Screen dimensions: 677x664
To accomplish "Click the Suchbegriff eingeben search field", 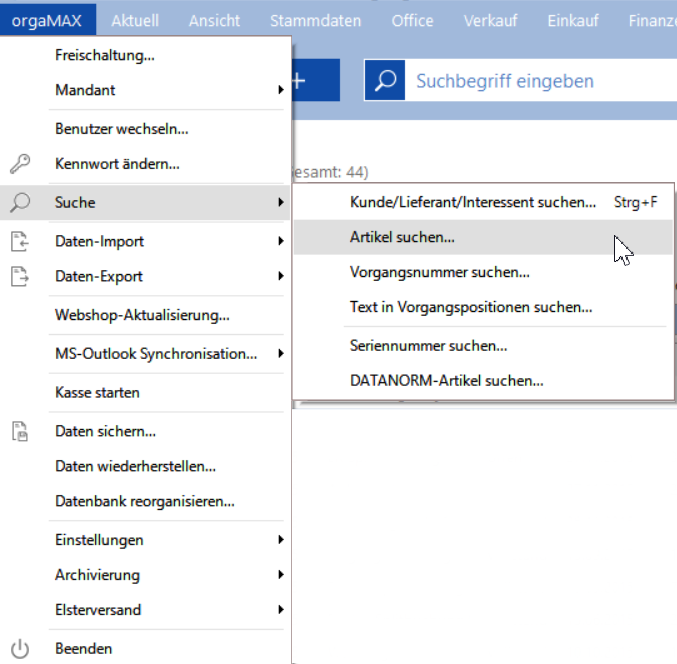I will (541, 80).
